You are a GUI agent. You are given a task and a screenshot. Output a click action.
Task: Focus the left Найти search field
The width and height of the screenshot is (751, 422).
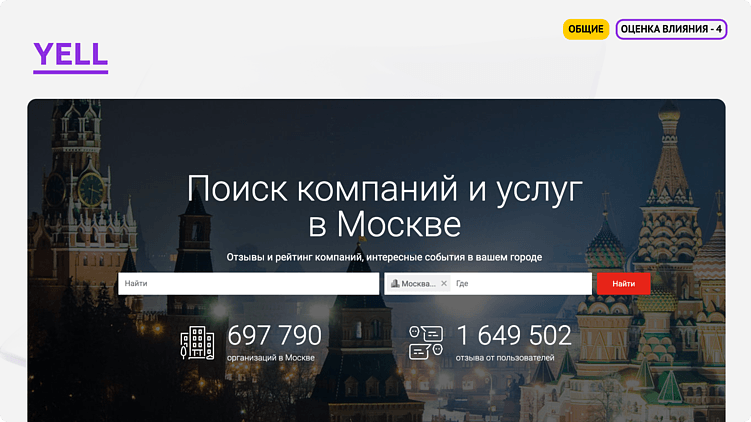(248, 284)
